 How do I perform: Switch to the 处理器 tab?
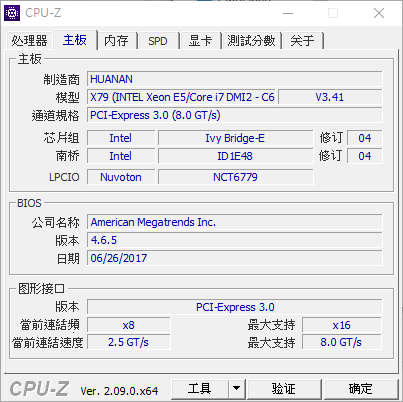pos(29,41)
